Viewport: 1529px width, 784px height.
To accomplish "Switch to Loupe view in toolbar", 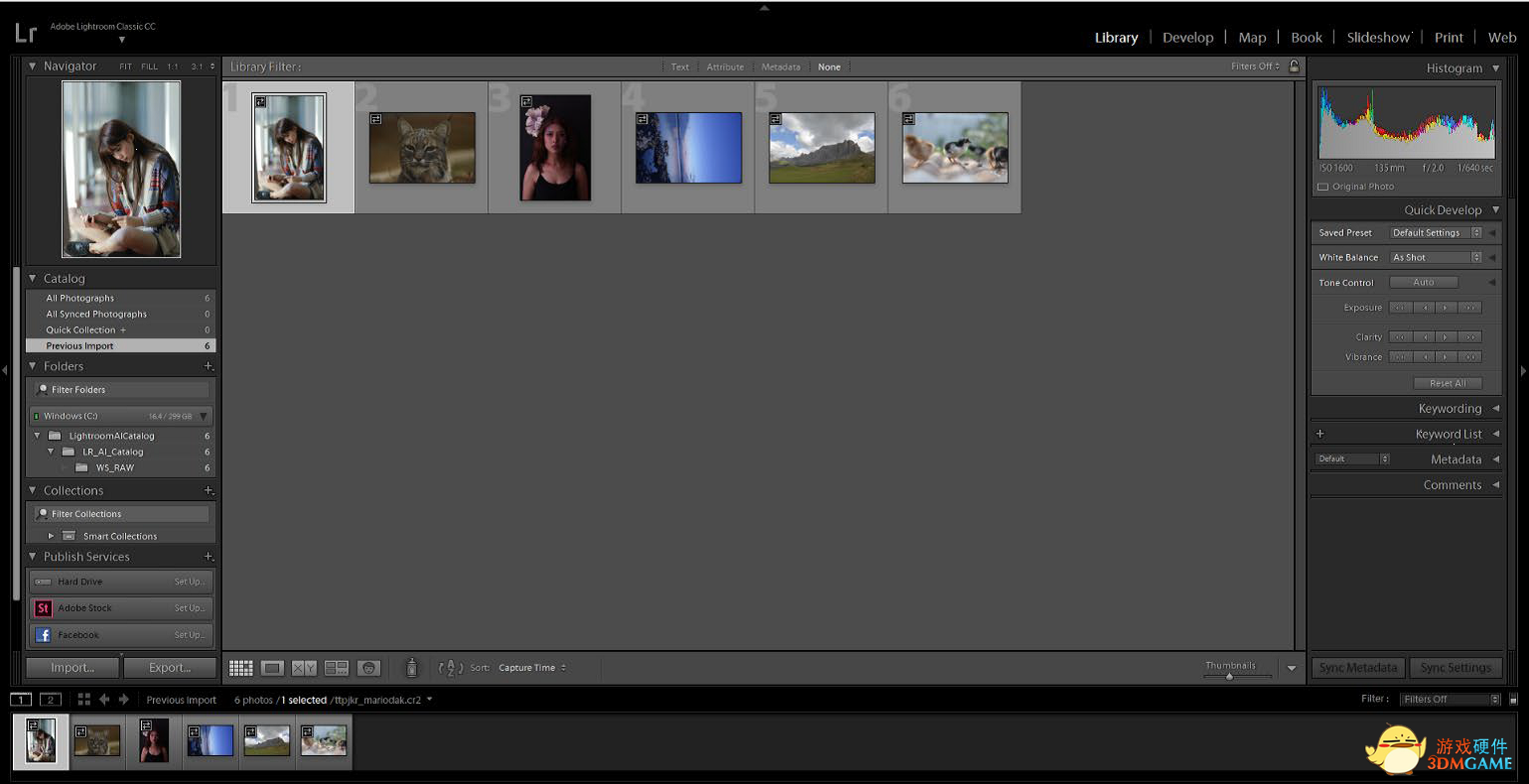I will tap(272, 668).
